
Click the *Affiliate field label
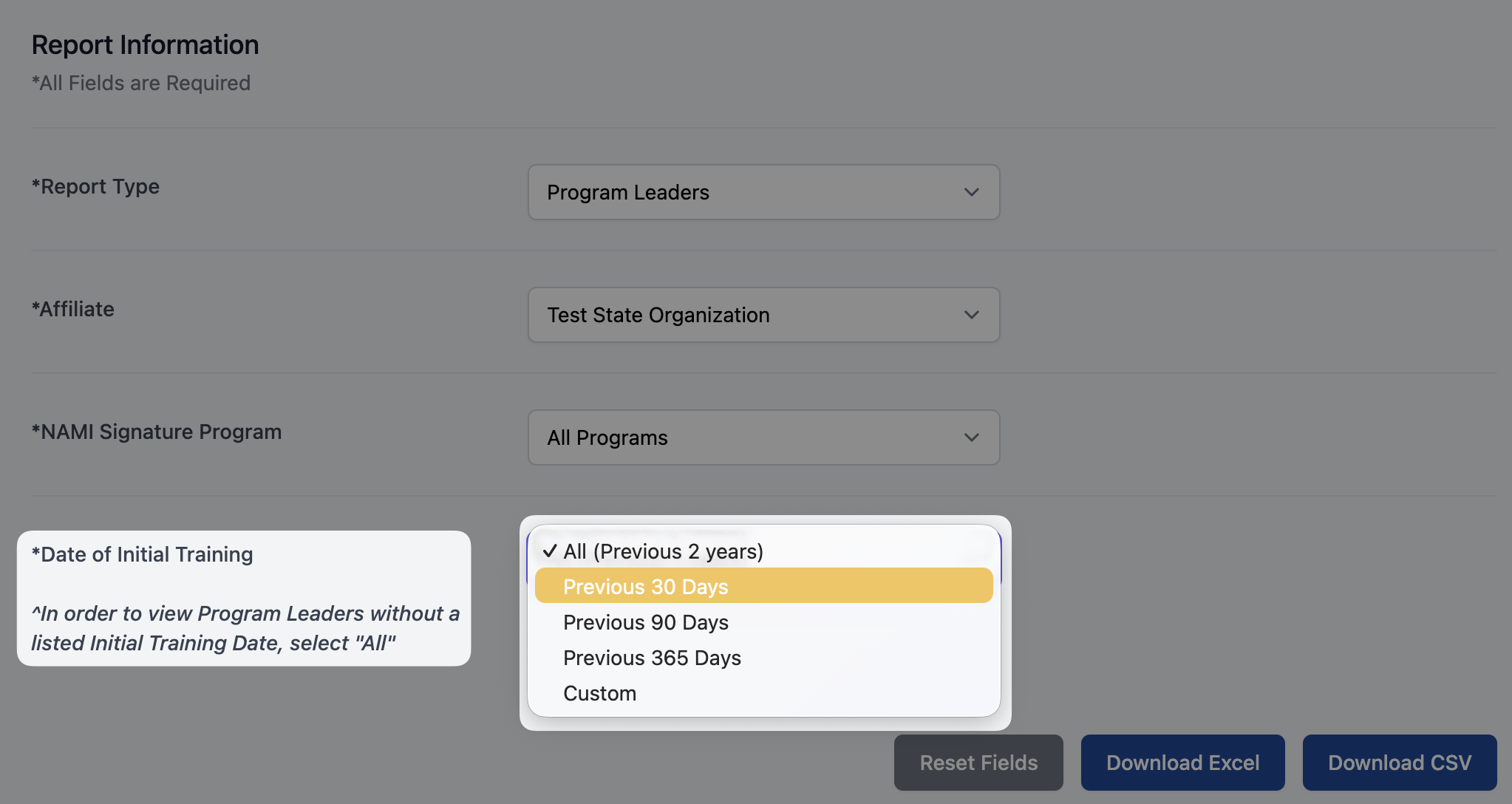click(x=73, y=309)
